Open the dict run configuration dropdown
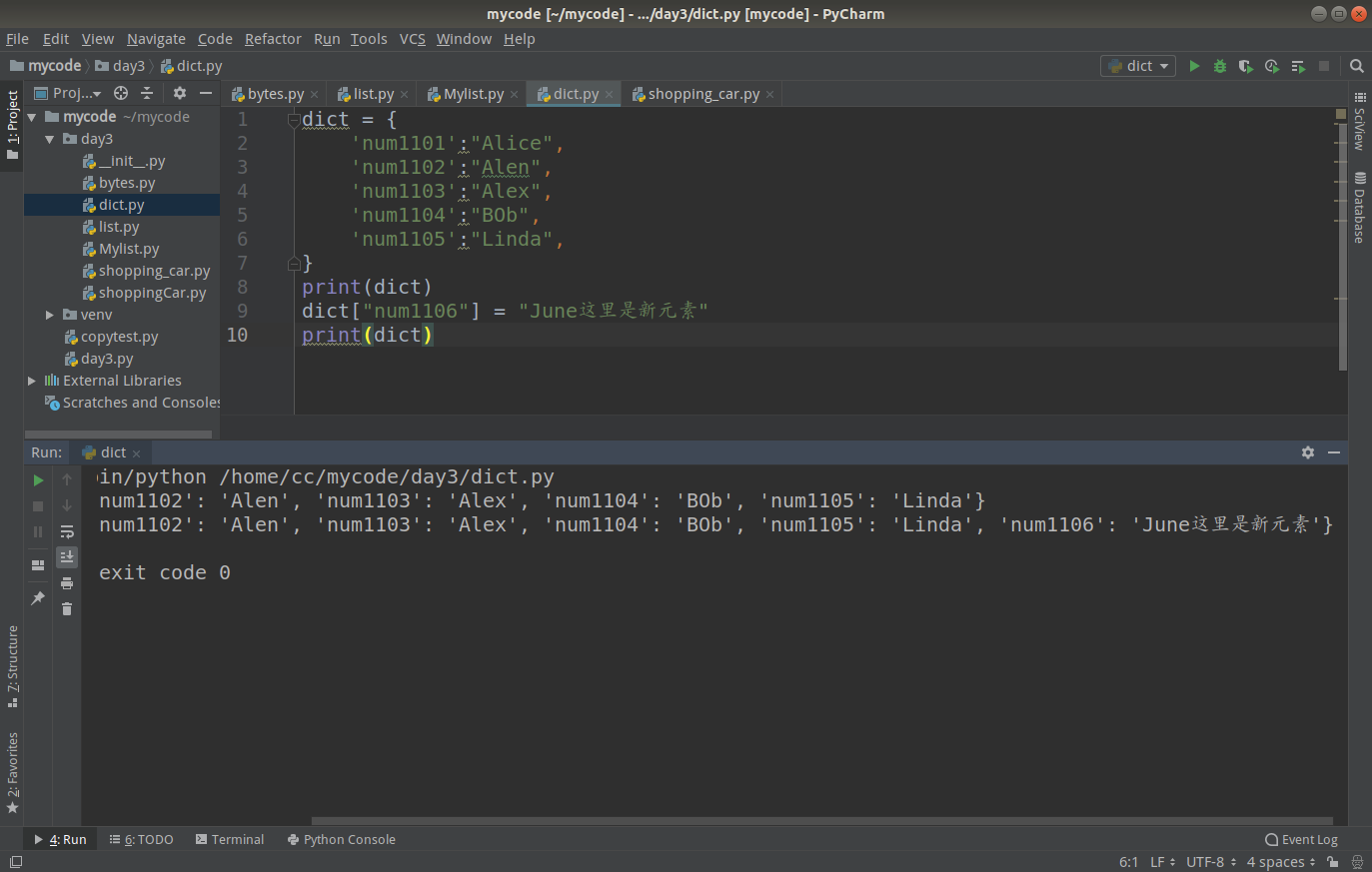This screenshot has height=872, width=1372. click(x=1139, y=66)
